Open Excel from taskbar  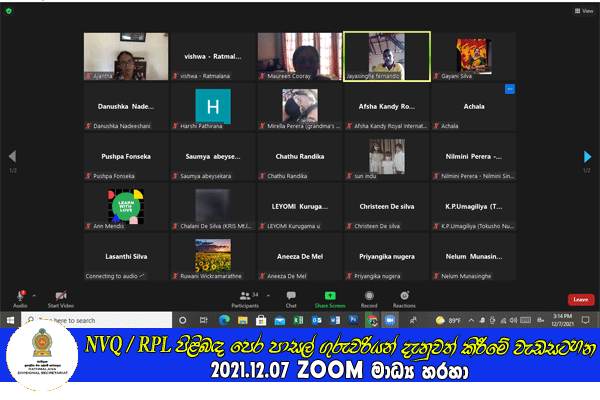(298, 320)
